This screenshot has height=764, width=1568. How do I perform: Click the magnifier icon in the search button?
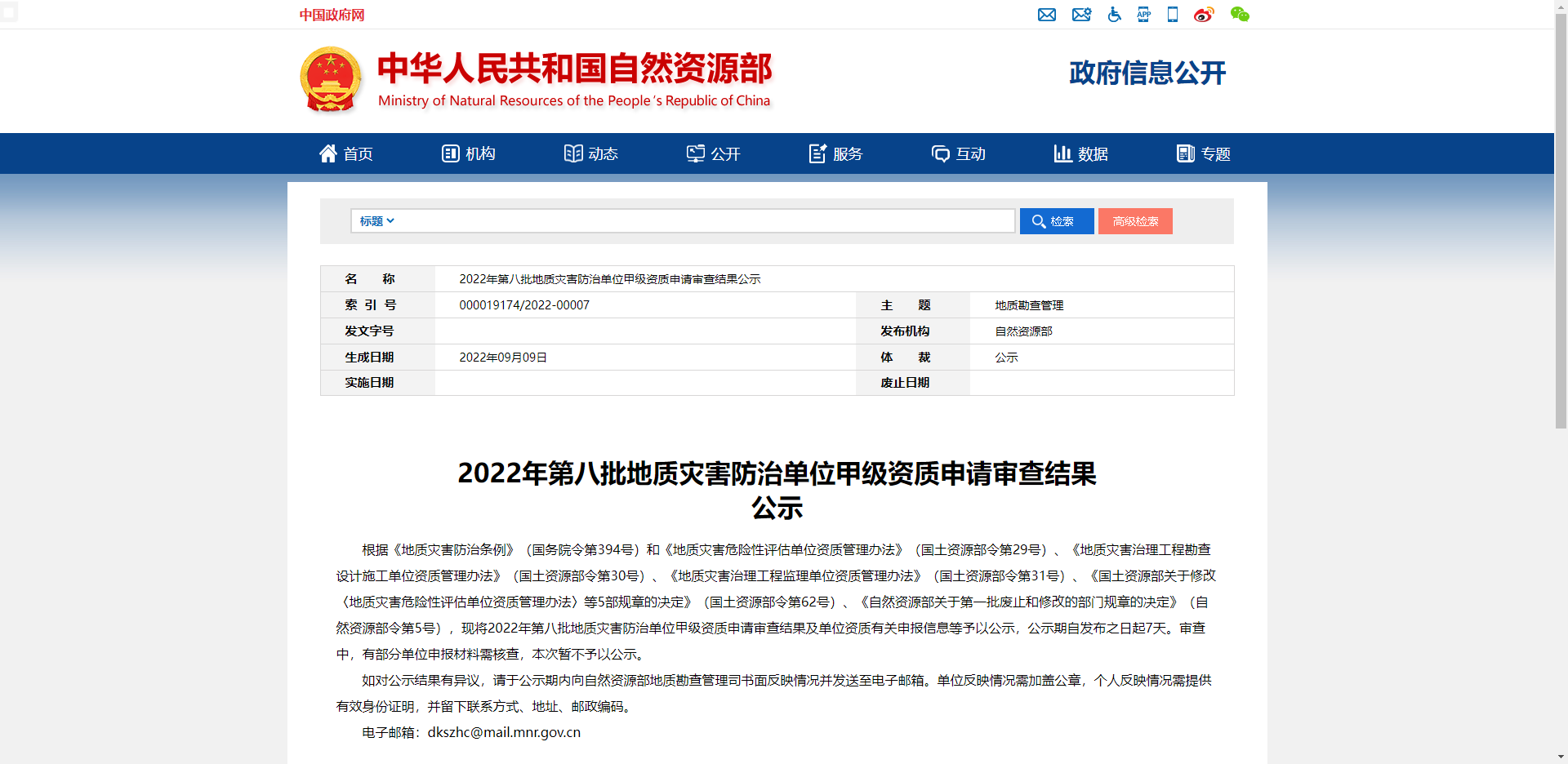click(1039, 220)
